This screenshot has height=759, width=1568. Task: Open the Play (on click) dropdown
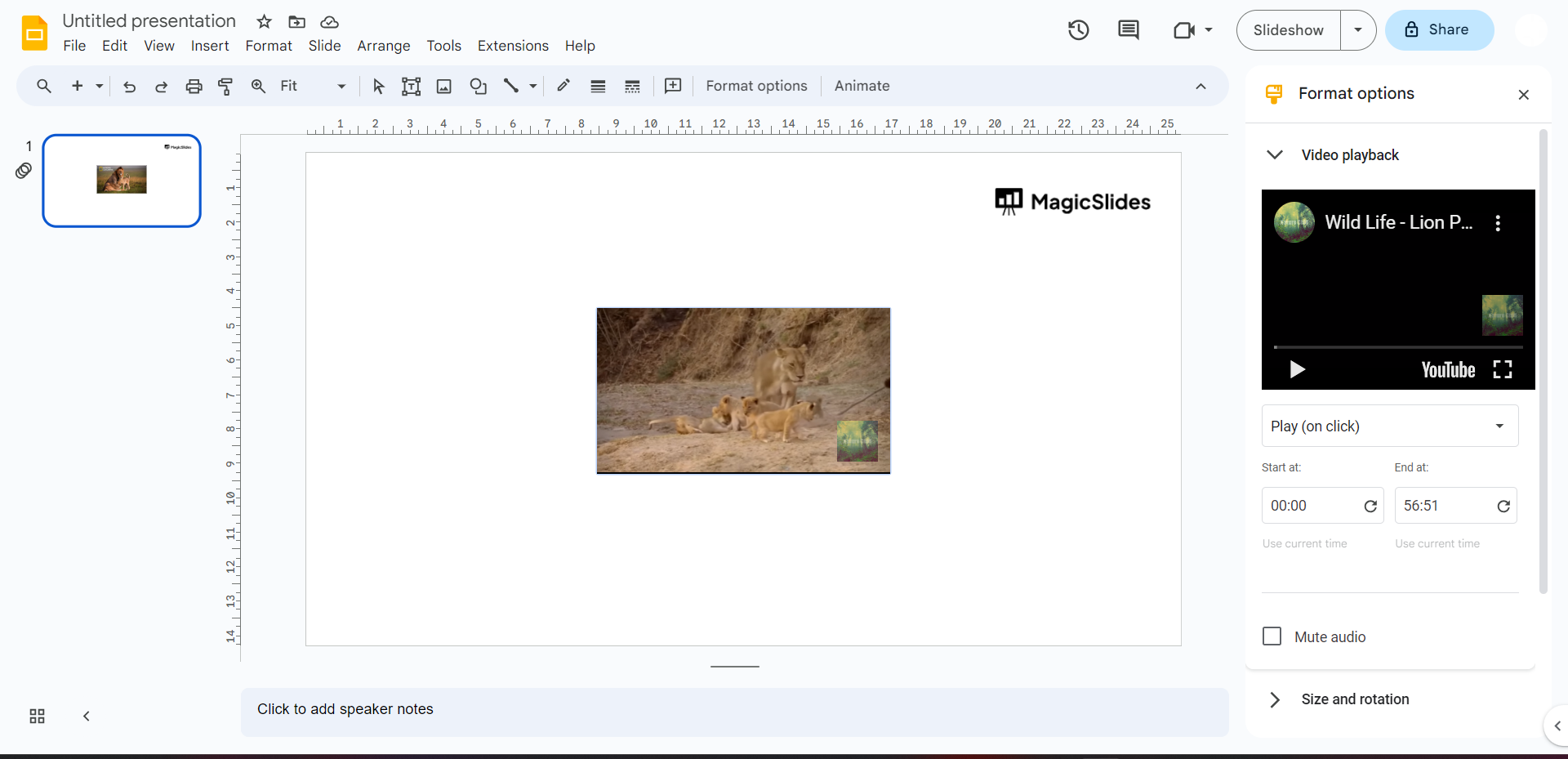tap(1389, 426)
